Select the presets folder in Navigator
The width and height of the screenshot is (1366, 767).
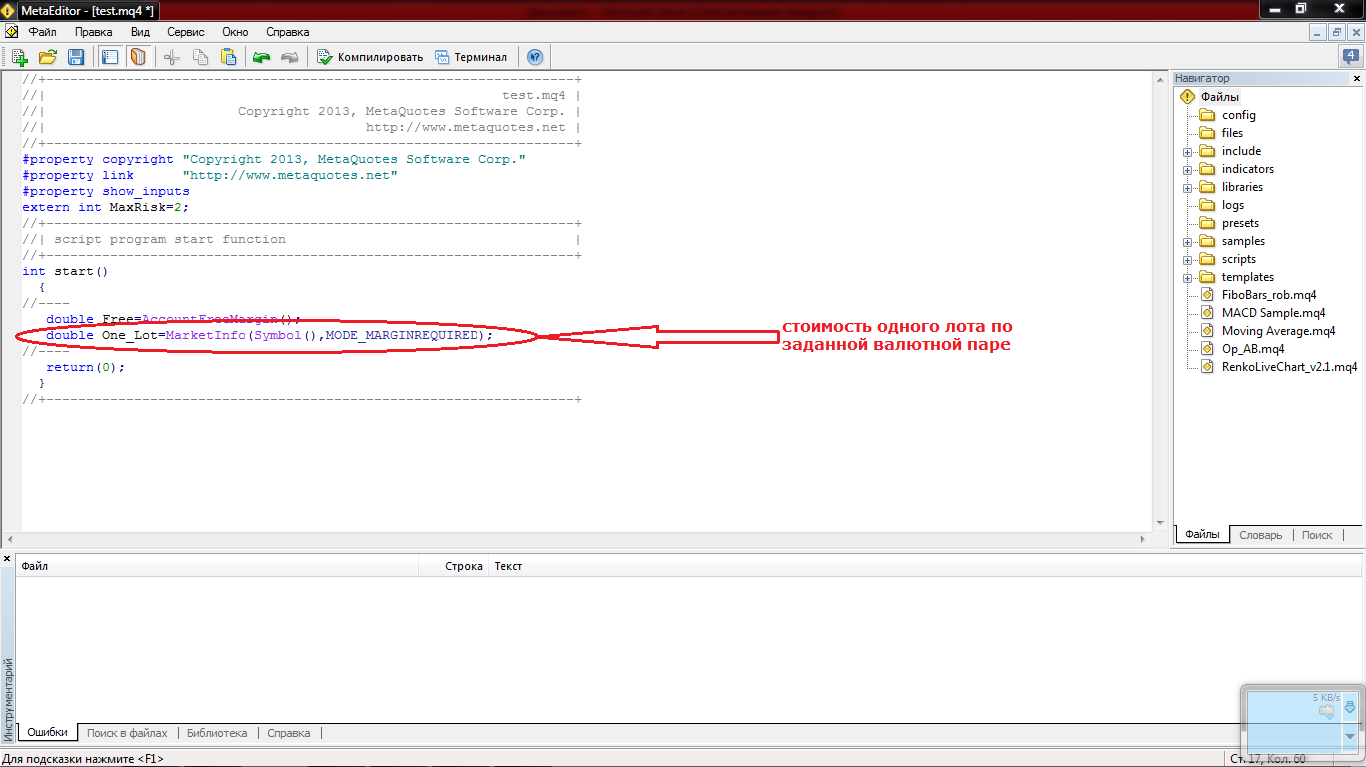click(1240, 223)
